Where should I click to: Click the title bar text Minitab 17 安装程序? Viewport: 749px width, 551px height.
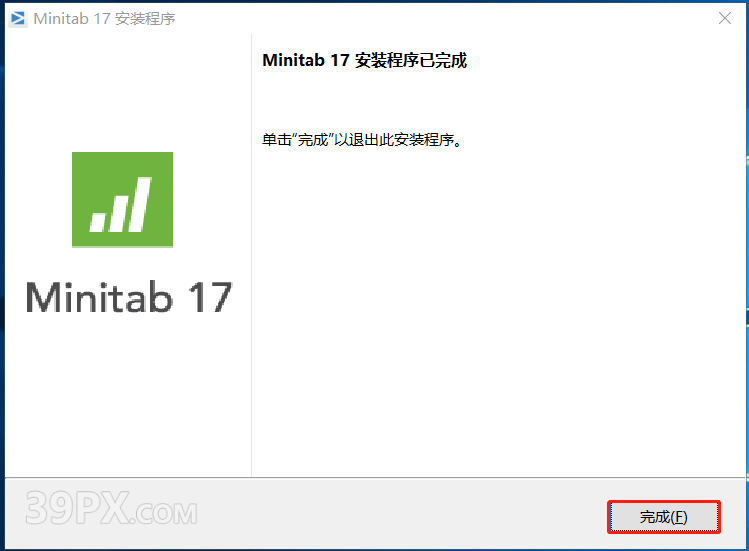coord(104,19)
